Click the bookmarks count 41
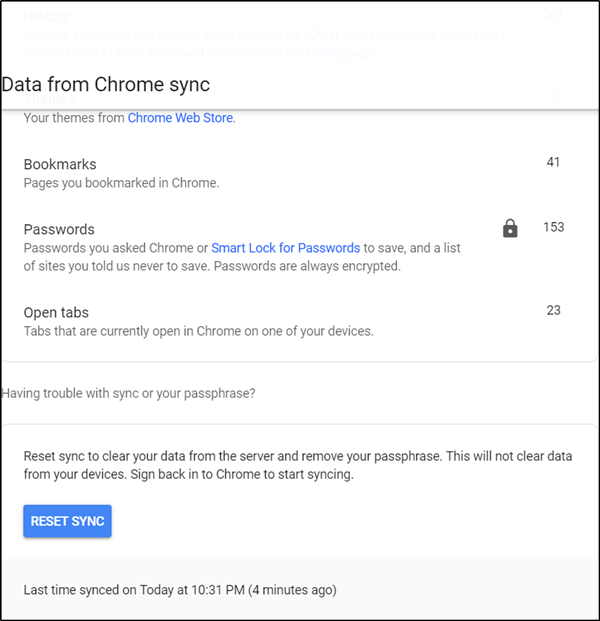The width and height of the screenshot is (600, 621). 553,162
